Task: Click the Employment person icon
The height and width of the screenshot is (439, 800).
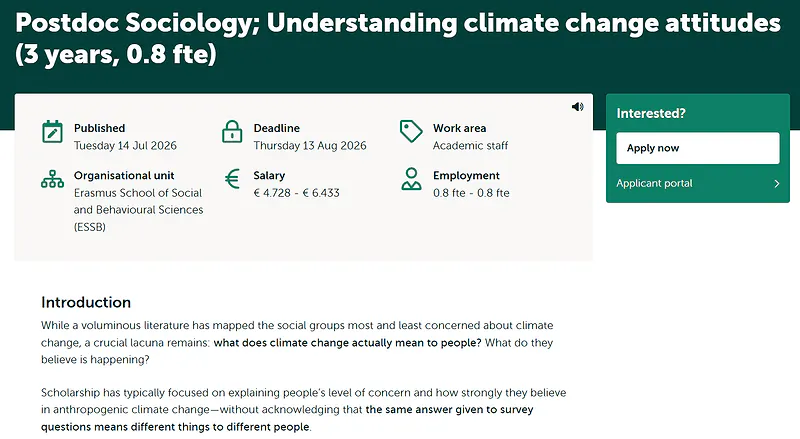Action: [411, 179]
